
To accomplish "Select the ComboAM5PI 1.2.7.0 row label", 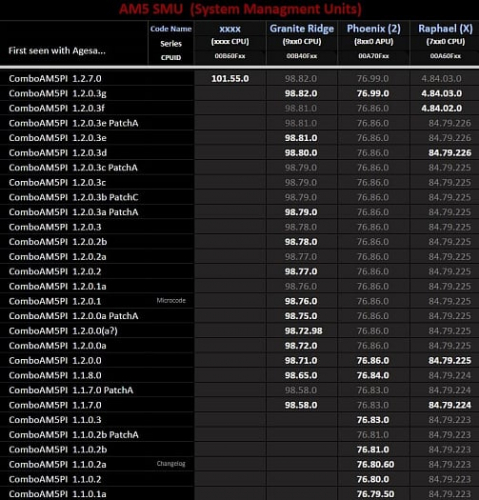I will [x=55, y=79].
